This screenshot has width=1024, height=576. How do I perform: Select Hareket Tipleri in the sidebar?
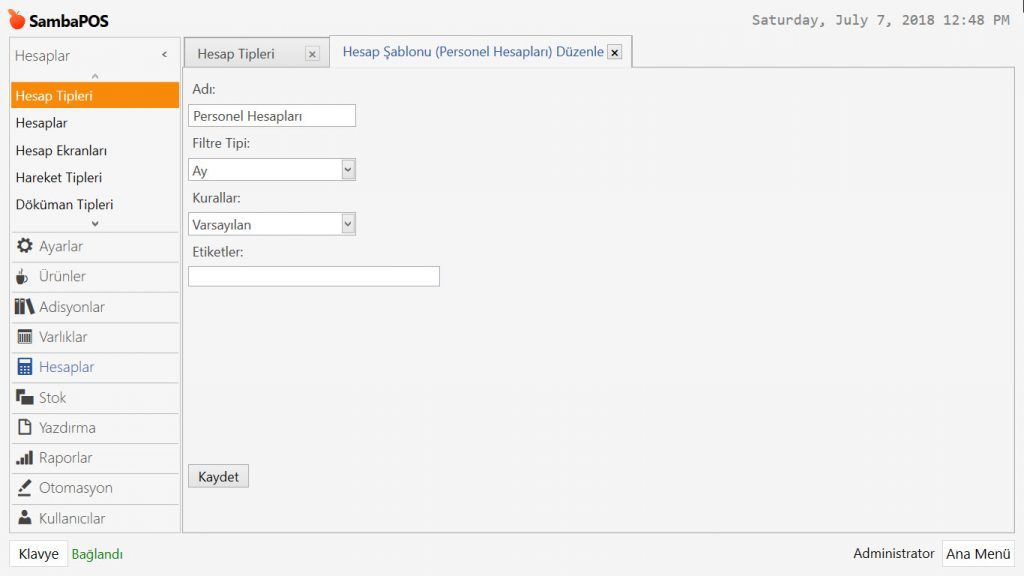[x=58, y=177]
